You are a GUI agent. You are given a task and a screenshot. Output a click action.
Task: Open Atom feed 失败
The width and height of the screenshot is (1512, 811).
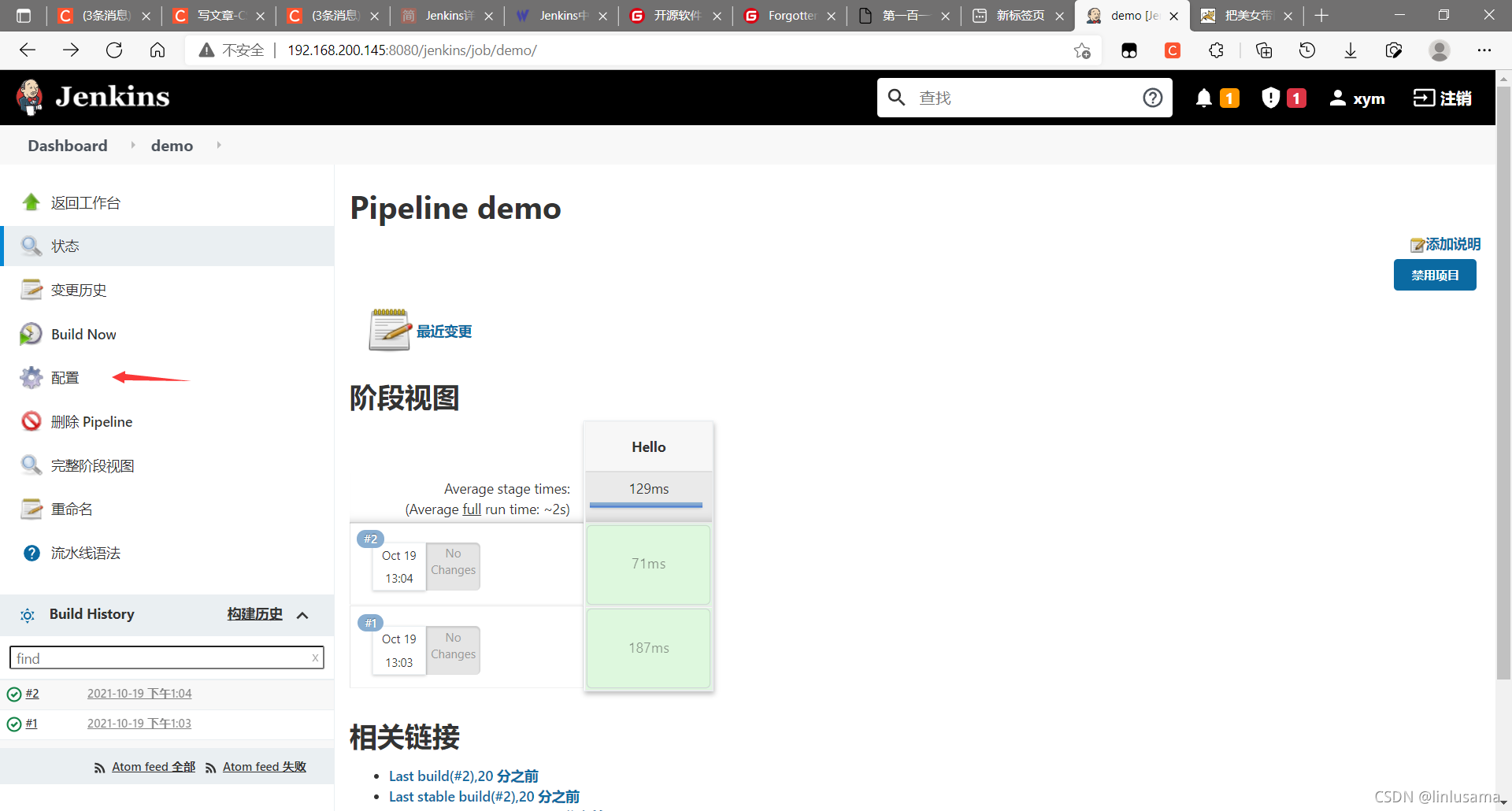click(x=265, y=767)
